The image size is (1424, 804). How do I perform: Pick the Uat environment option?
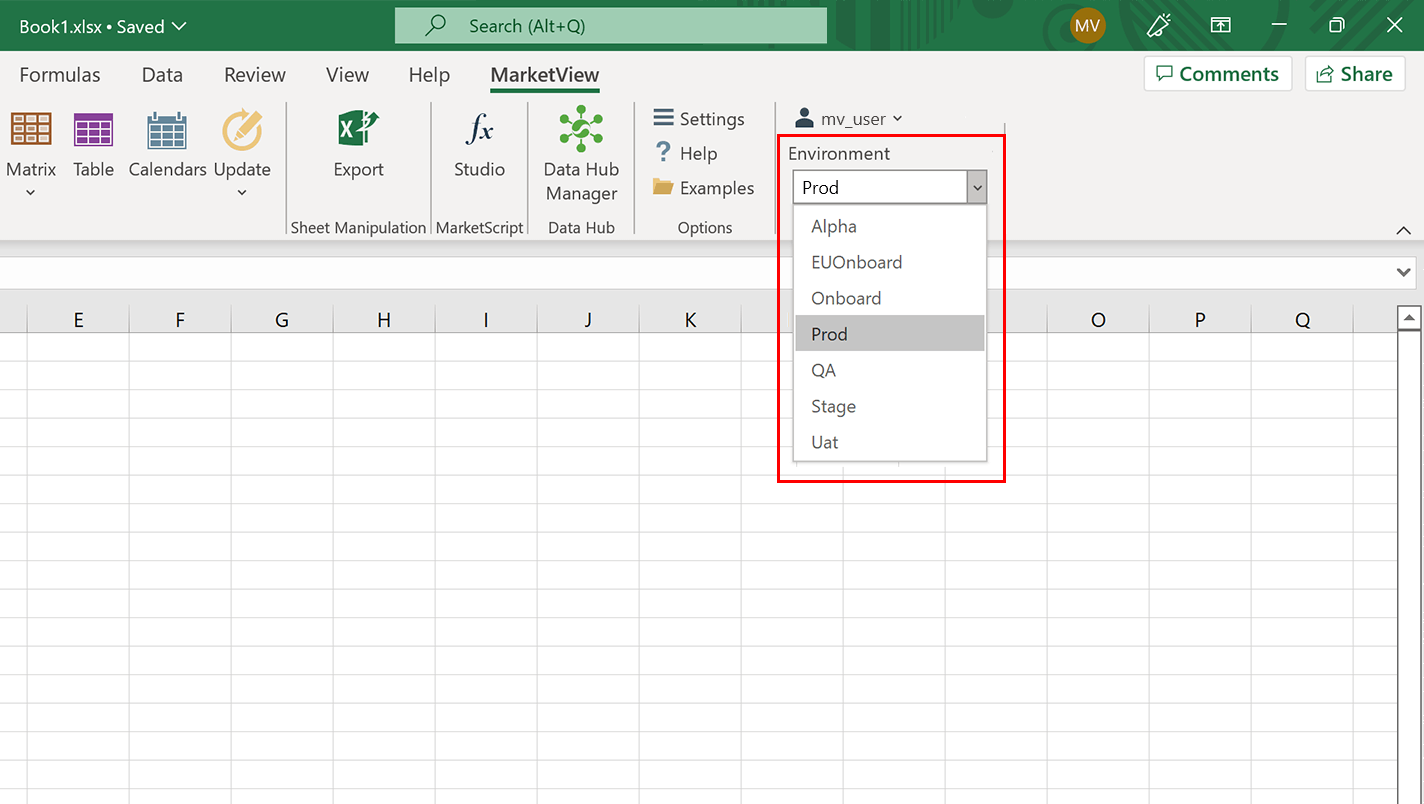coord(890,442)
